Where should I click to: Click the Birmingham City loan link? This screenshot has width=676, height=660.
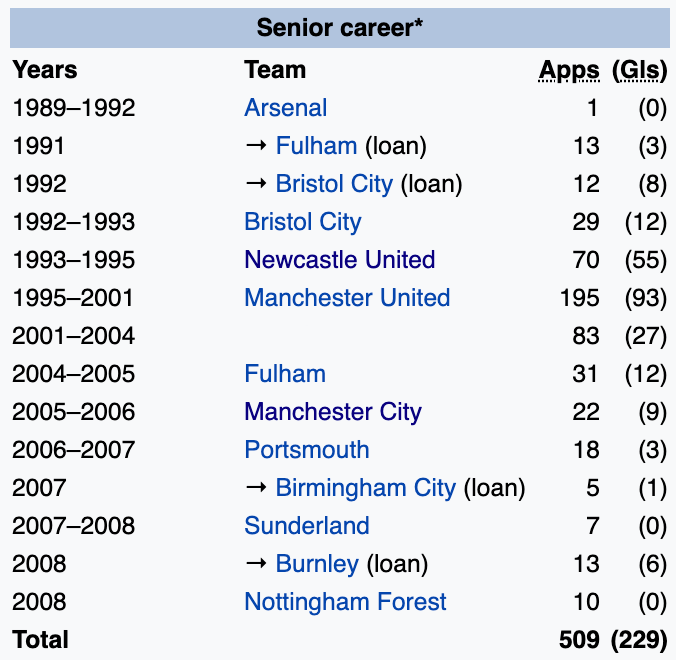(x=365, y=488)
